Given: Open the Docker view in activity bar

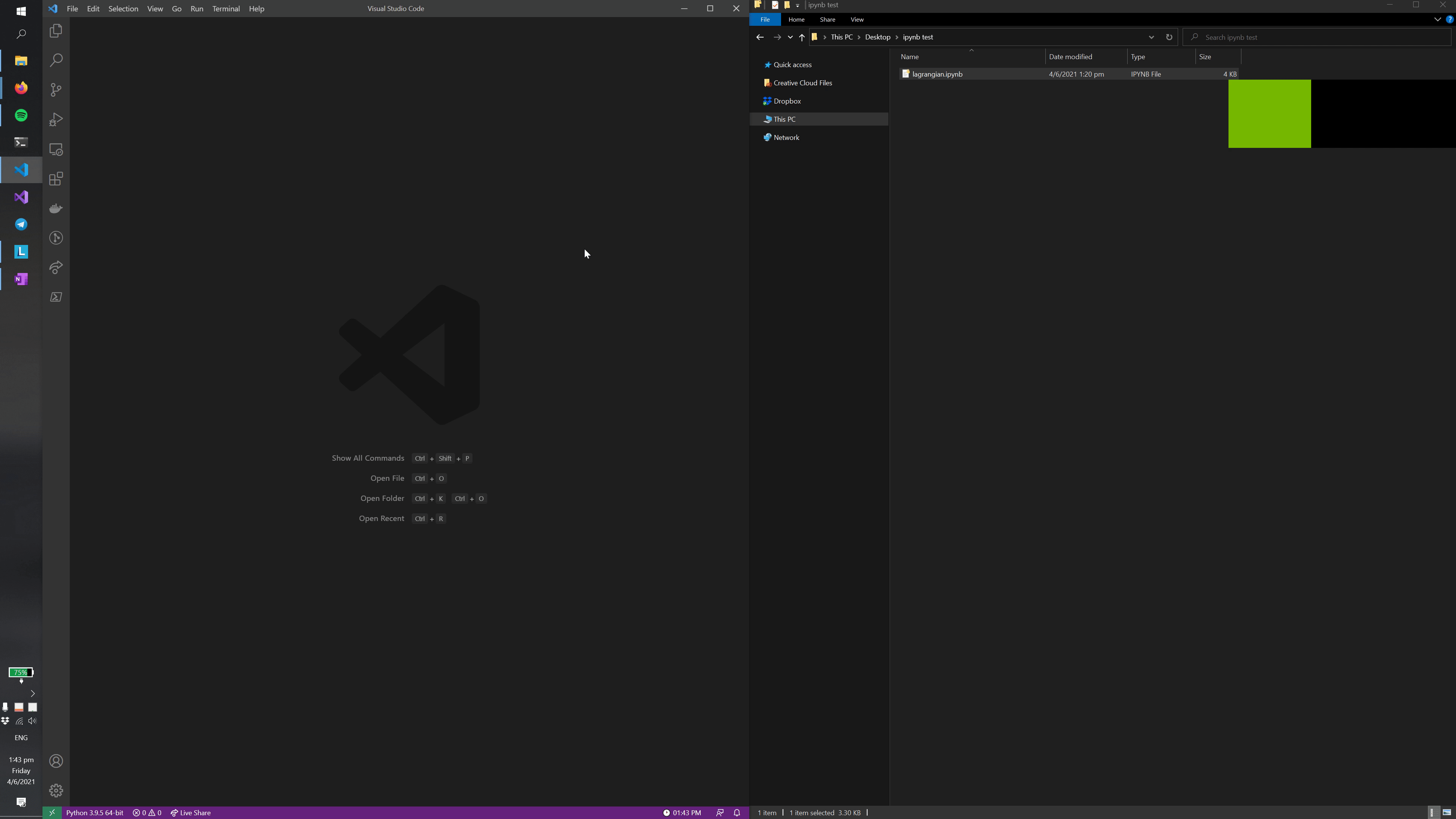Looking at the screenshot, I should coord(56,209).
